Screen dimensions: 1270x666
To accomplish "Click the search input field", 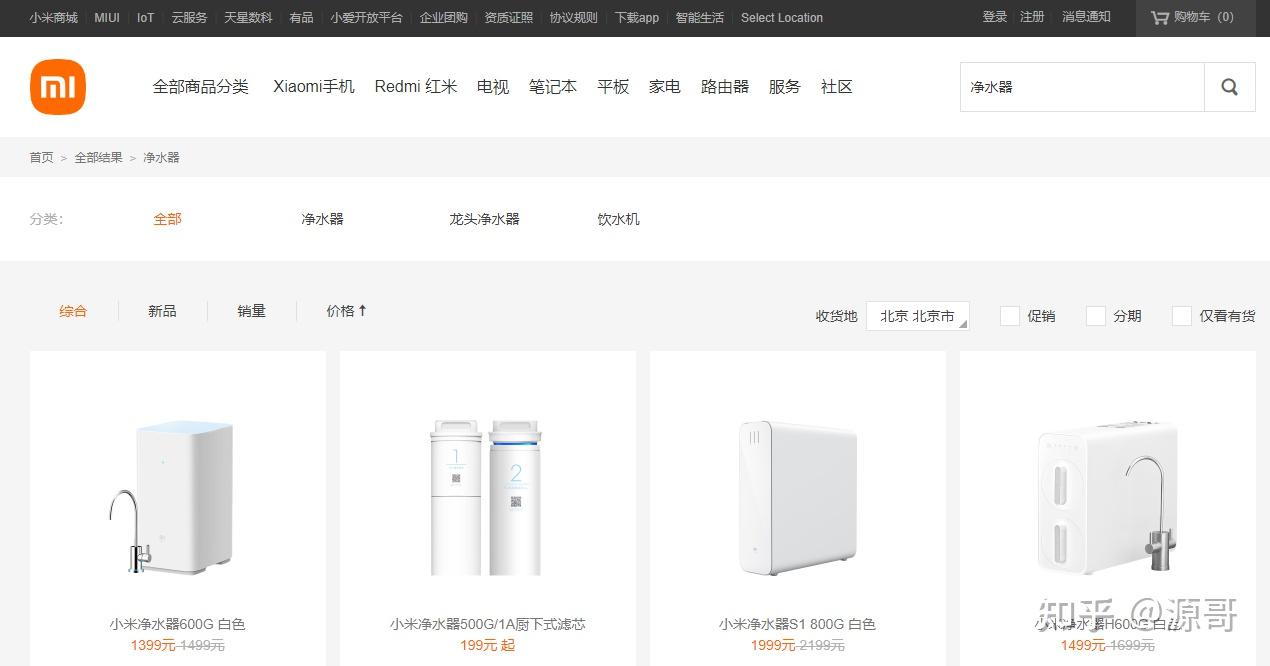I will pyautogui.click(x=1082, y=87).
